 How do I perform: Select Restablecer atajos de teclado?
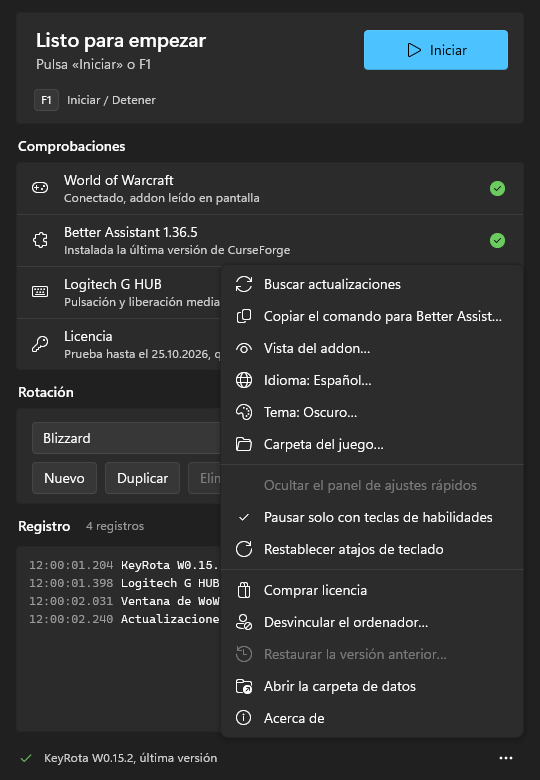pos(372,549)
